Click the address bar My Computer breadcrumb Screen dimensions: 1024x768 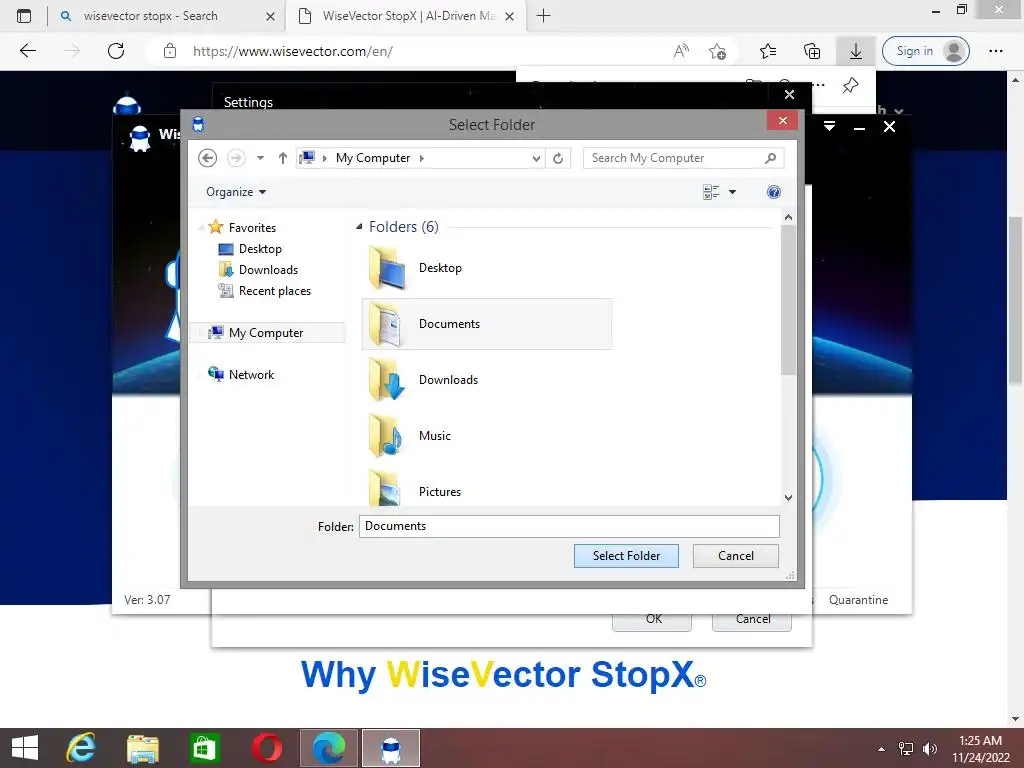click(x=373, y=158)
